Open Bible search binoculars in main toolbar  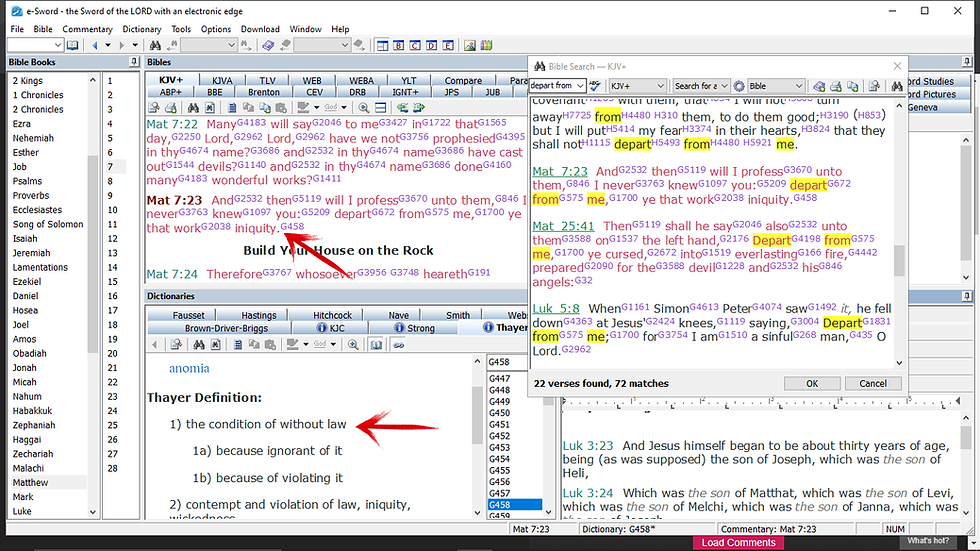tap(155, 45)
